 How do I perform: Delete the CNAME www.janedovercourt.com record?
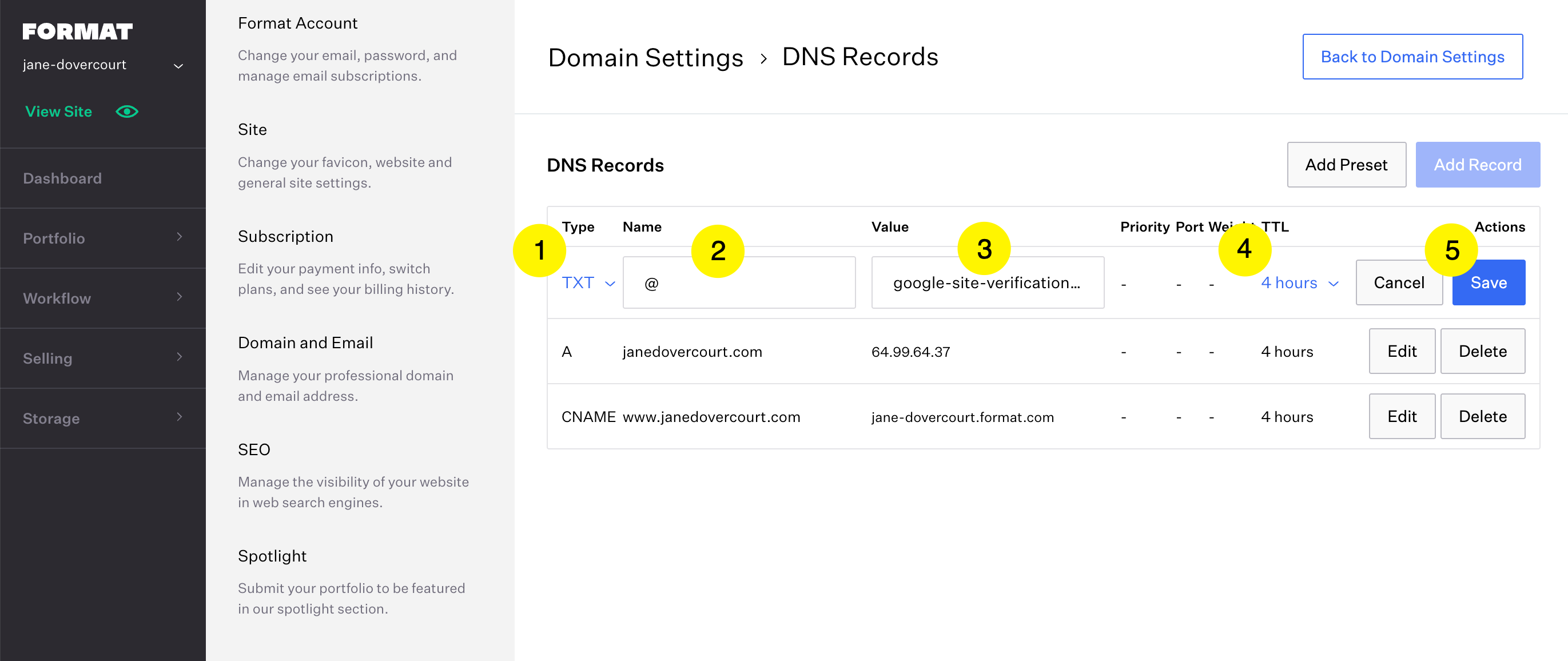tap(1482, 416)
